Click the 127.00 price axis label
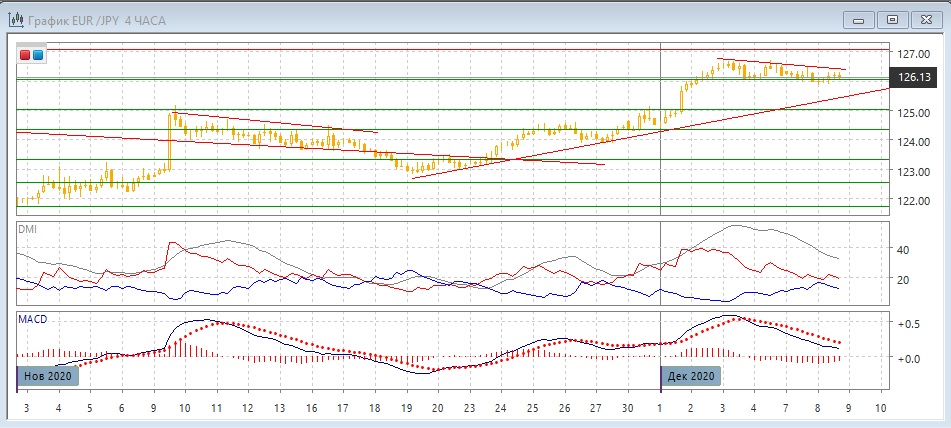This screenshot has height=428, width=951. point(914,54)
